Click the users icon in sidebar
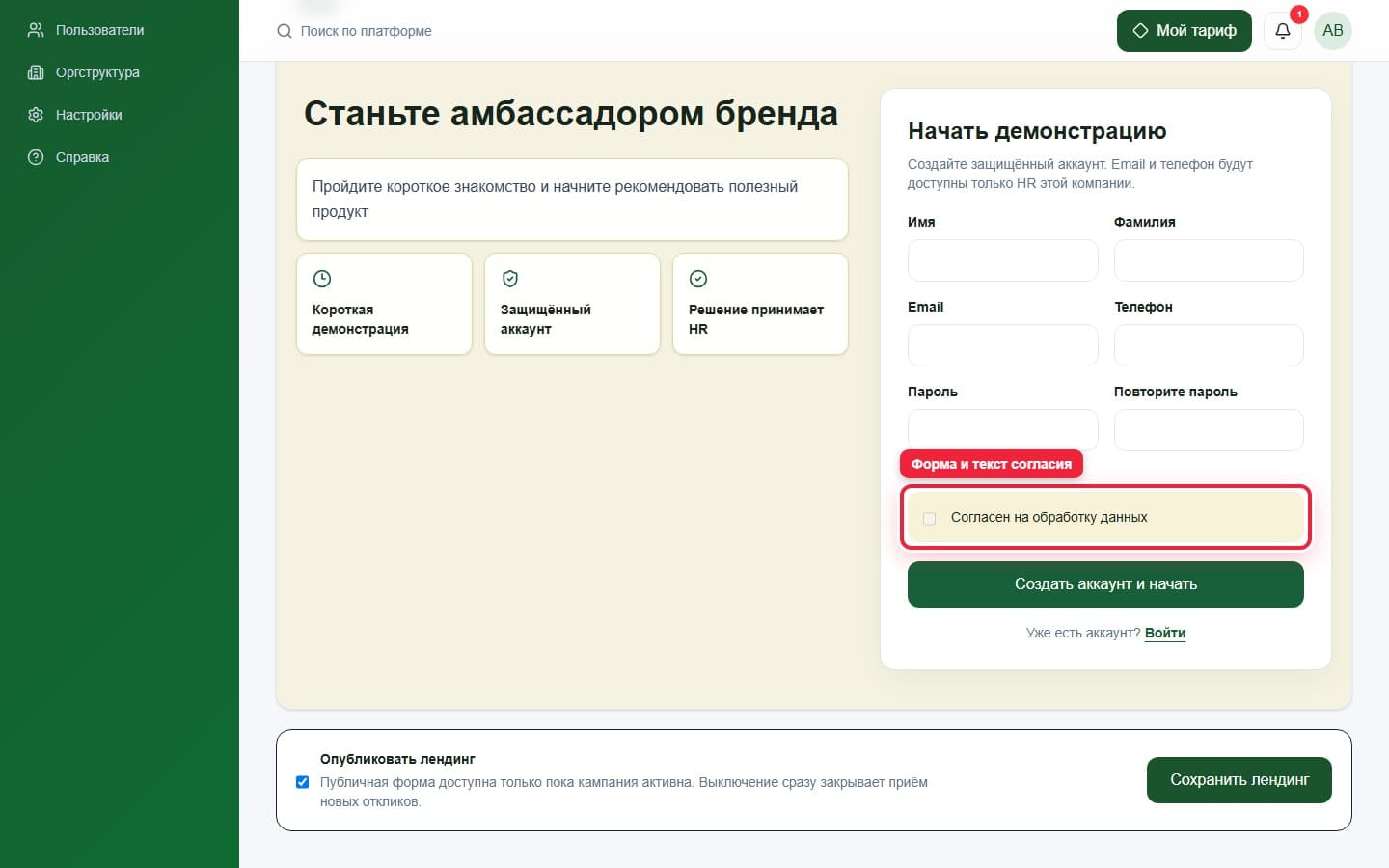1389x868 pixels. coord(36,30)
